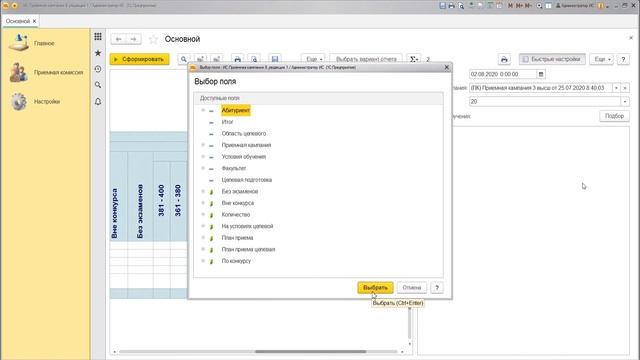Screen dimensions: 640x360
Task: Click the Подбор button
Action: point(614,116)
